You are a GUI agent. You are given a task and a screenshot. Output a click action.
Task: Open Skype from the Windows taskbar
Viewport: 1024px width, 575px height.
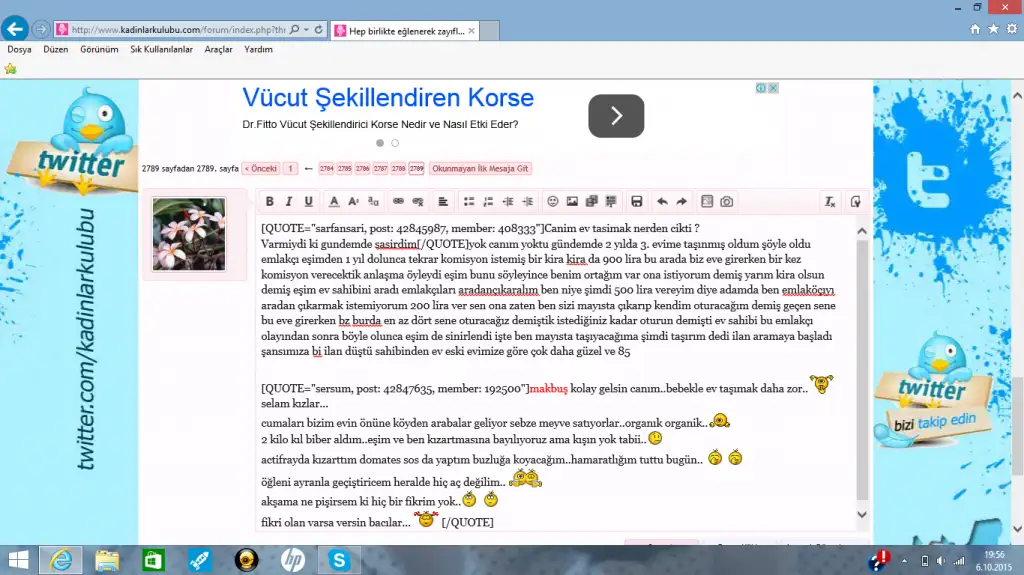pos(340,559)
